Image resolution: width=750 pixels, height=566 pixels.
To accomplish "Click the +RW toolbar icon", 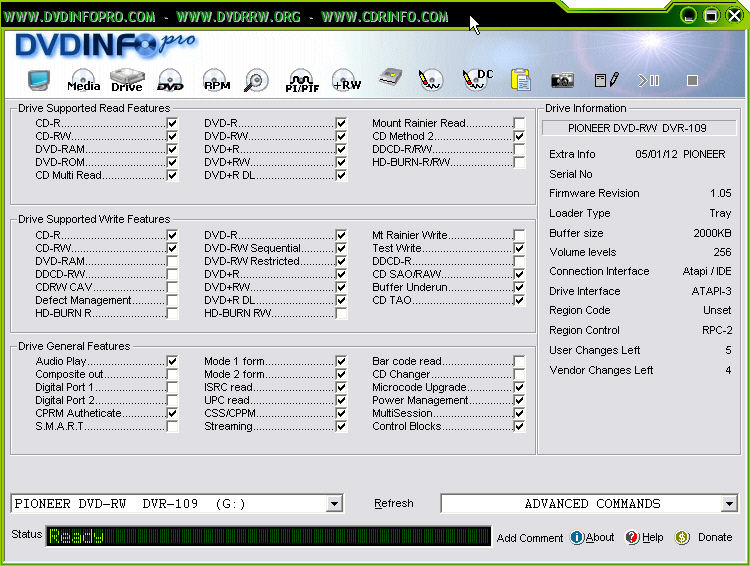I will click(x=346, y=80).
